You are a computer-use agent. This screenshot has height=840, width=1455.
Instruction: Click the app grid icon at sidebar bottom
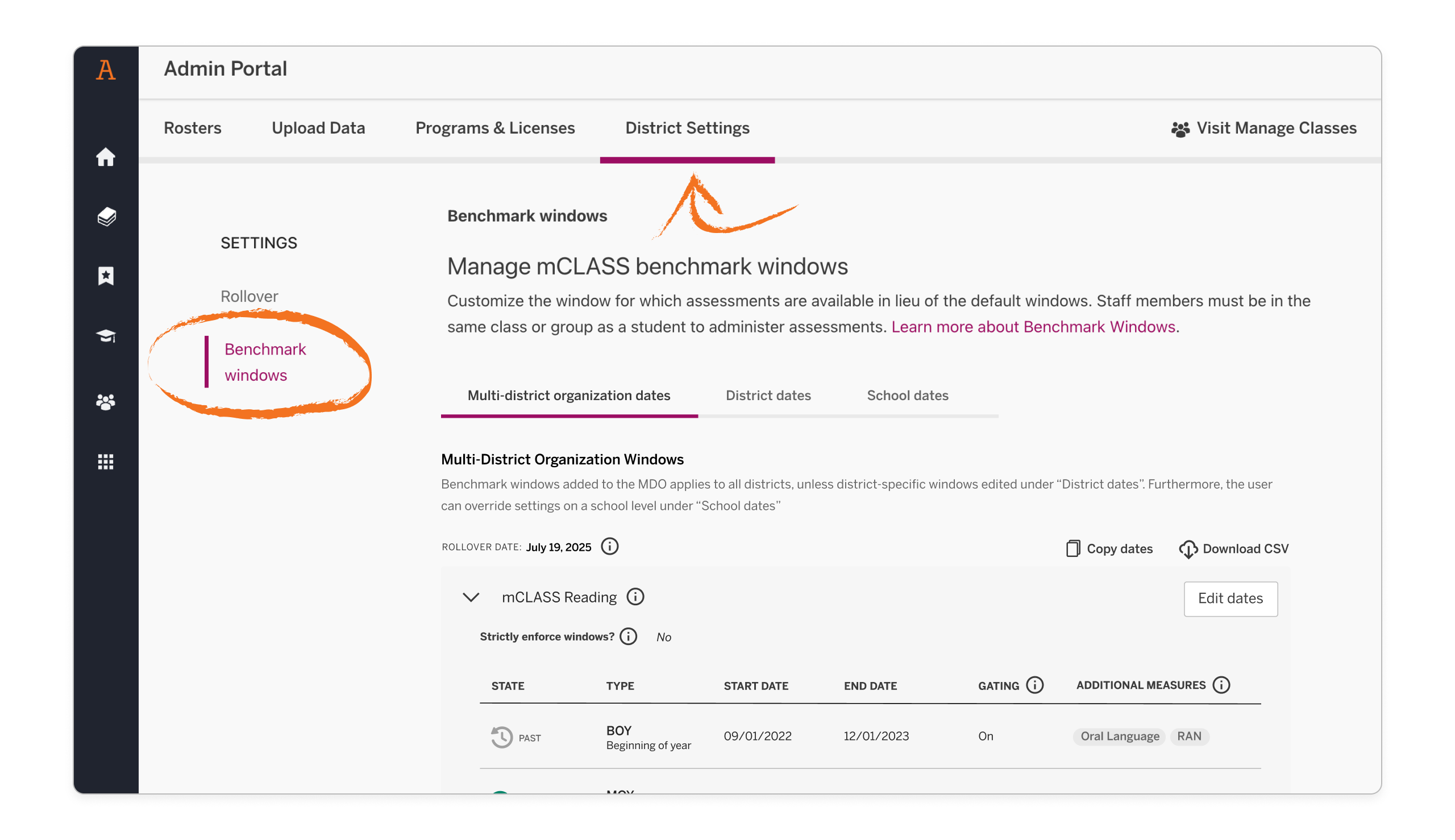coord(106,461)
